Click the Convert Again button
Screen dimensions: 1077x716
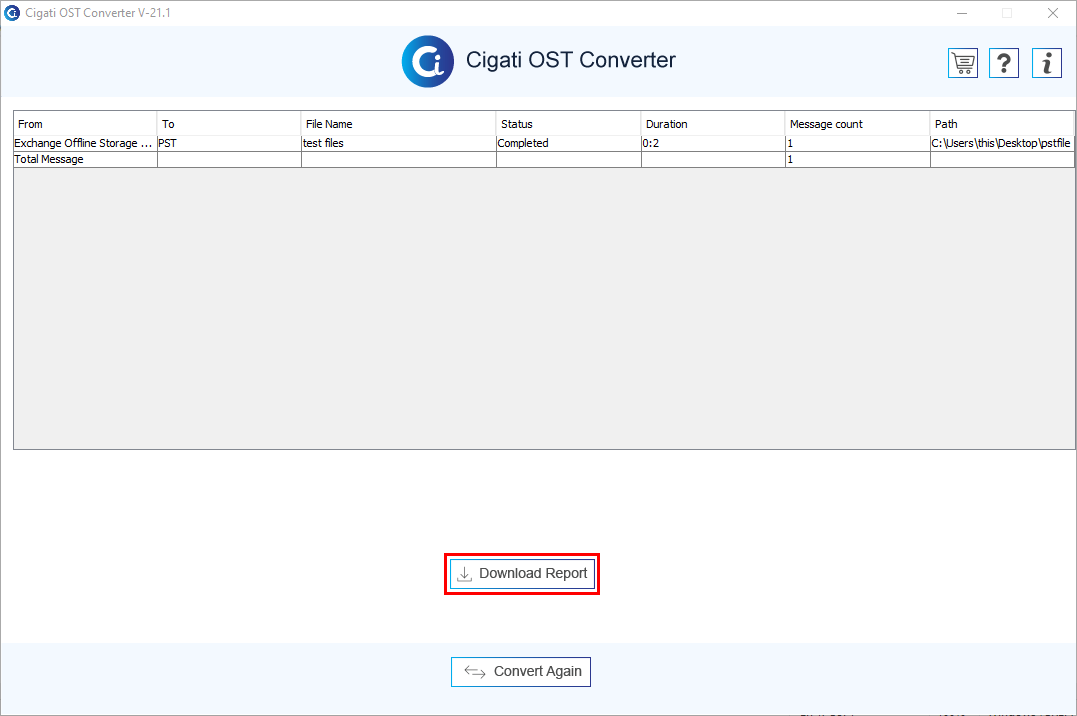(x=521, y=671)
